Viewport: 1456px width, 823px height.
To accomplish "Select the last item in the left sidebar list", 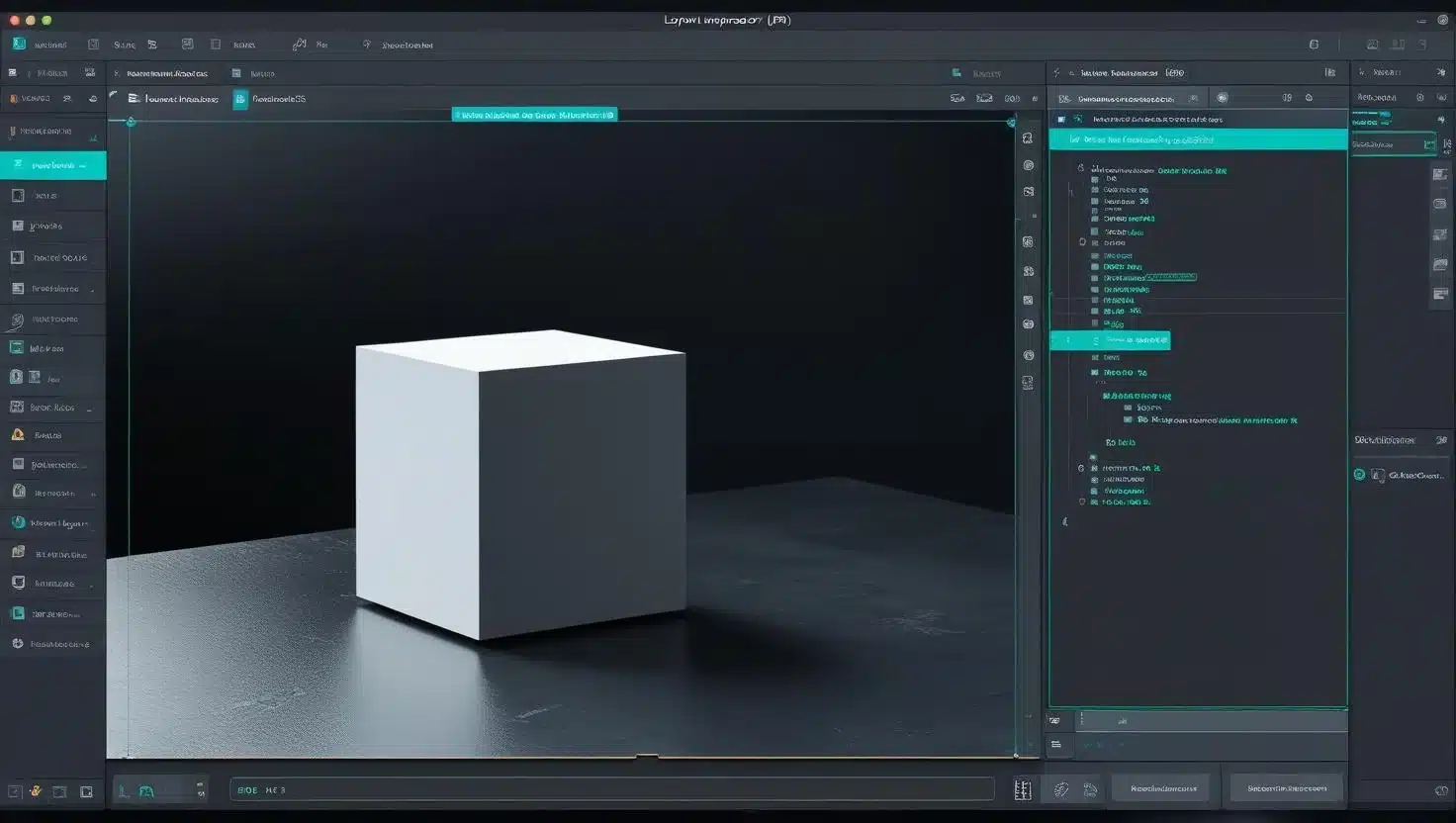I will tap(53, 644).
